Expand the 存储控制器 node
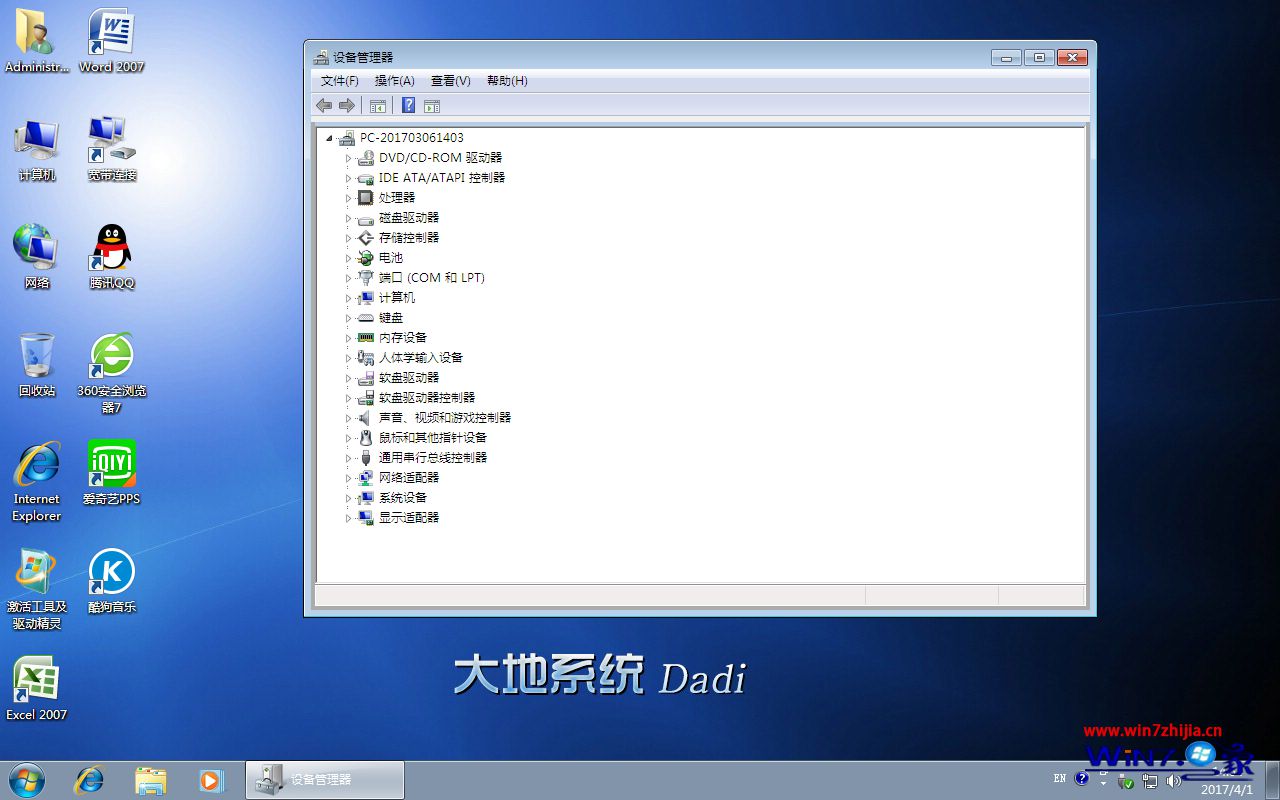 349,238
